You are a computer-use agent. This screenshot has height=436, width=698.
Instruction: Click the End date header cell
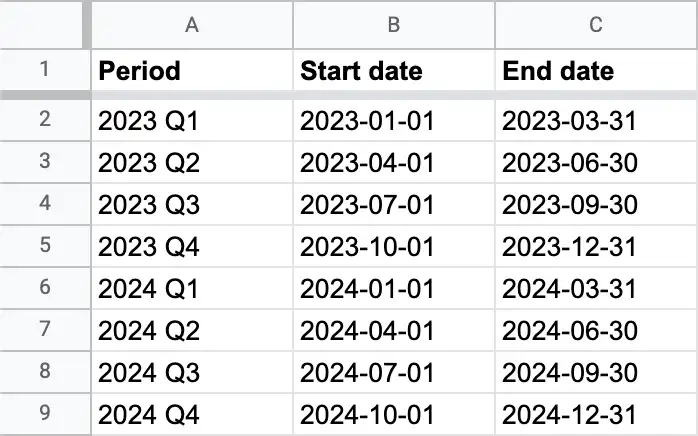596,71
